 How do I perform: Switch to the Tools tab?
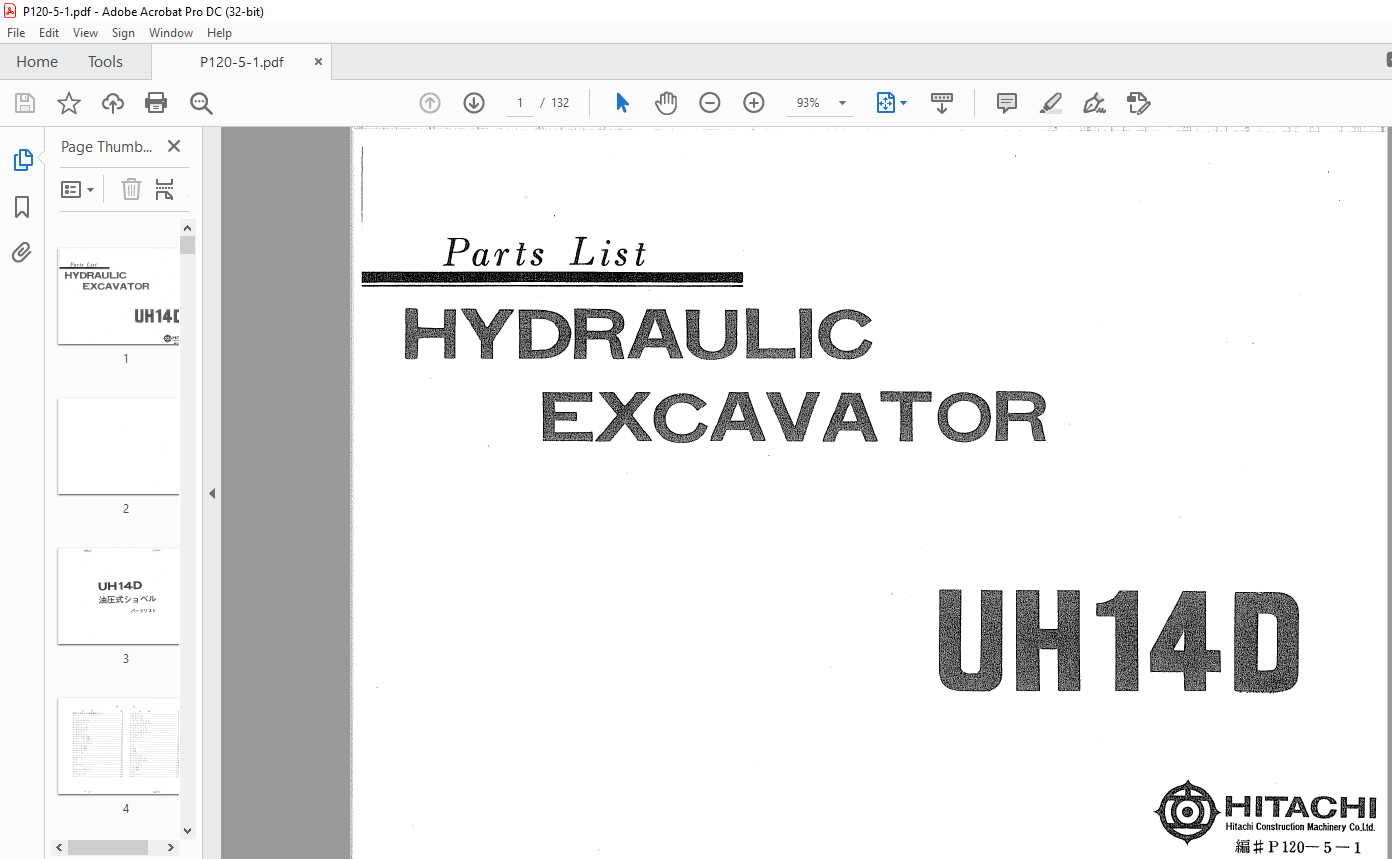pyautogui.click(x=105, y=62)
